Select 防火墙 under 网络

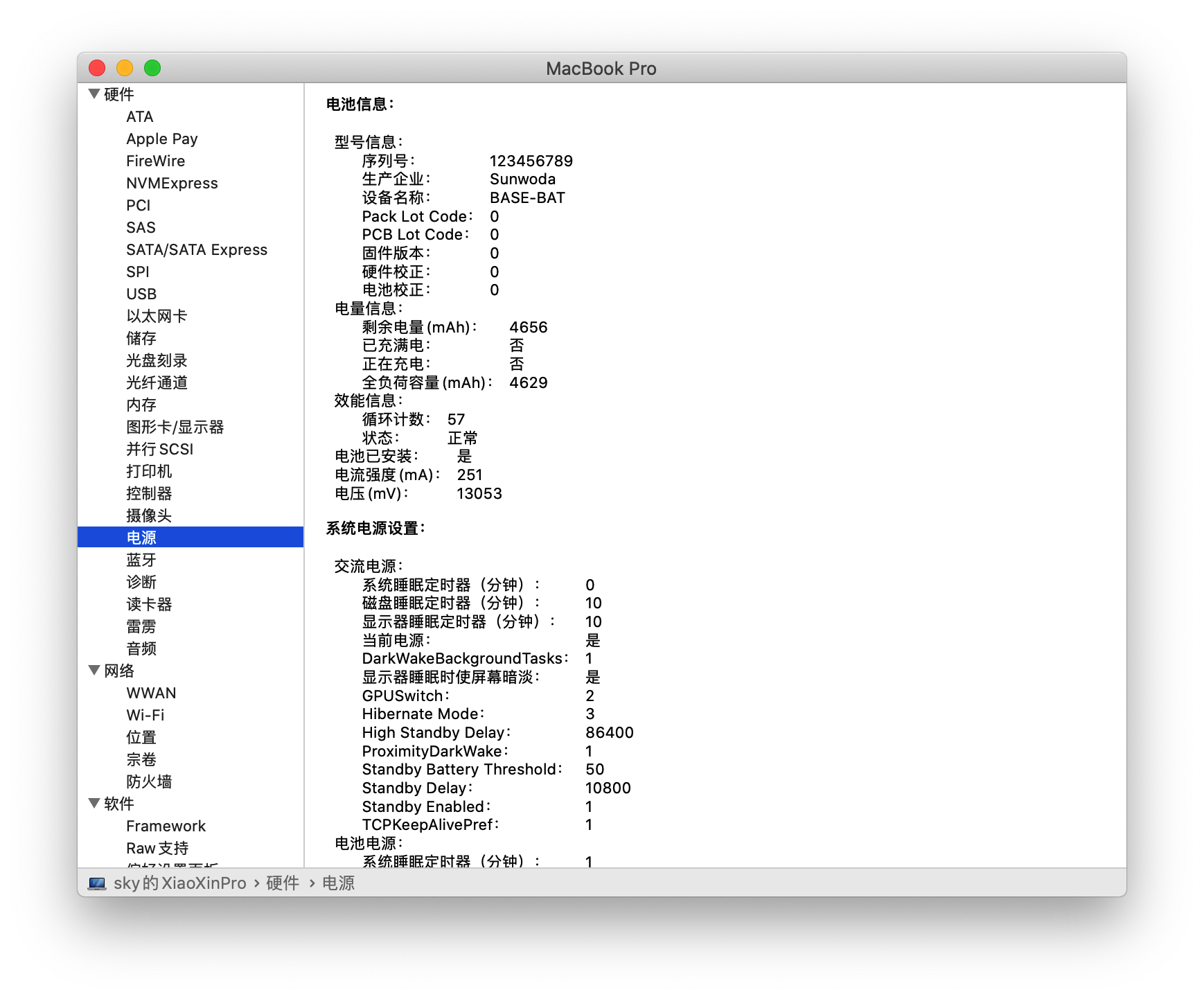(149, 781)
